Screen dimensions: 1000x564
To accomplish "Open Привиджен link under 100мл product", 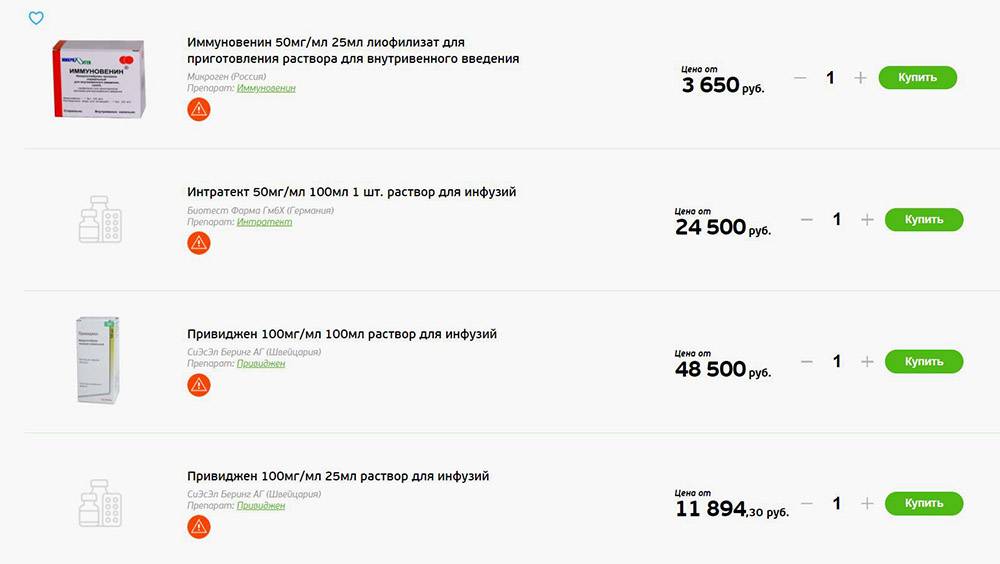I will 261,364.
